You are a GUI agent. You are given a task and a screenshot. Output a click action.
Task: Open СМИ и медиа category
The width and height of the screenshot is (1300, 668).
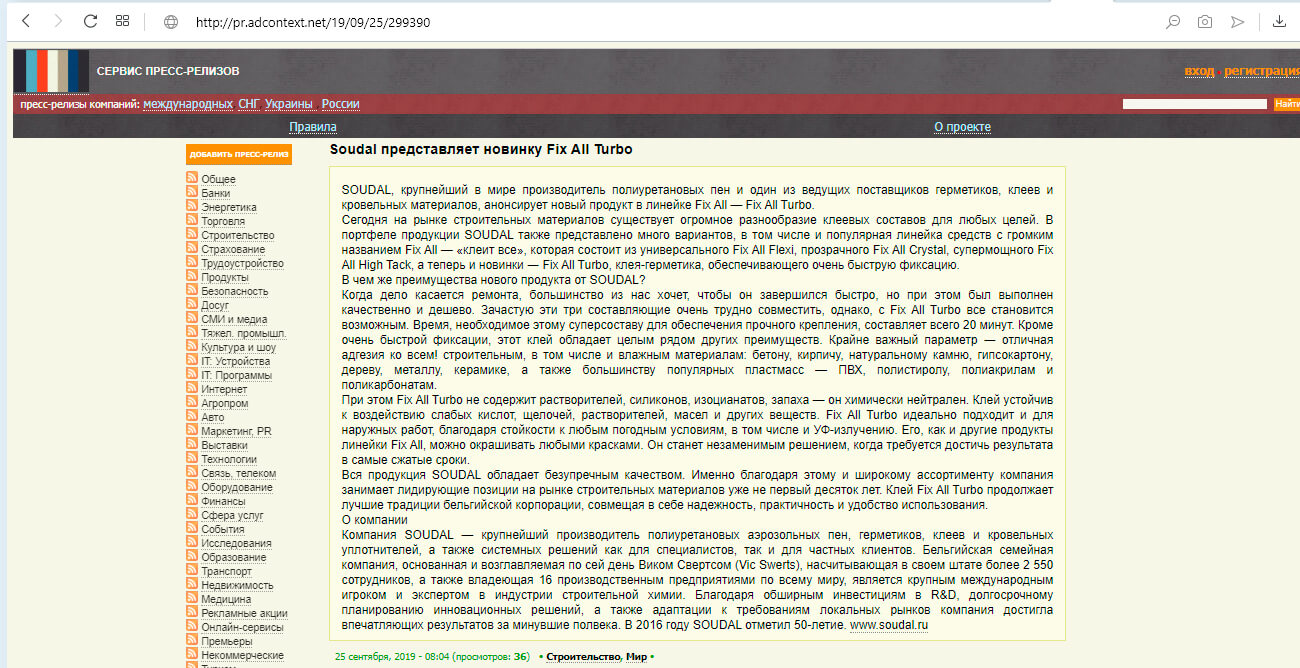[234, 320]
